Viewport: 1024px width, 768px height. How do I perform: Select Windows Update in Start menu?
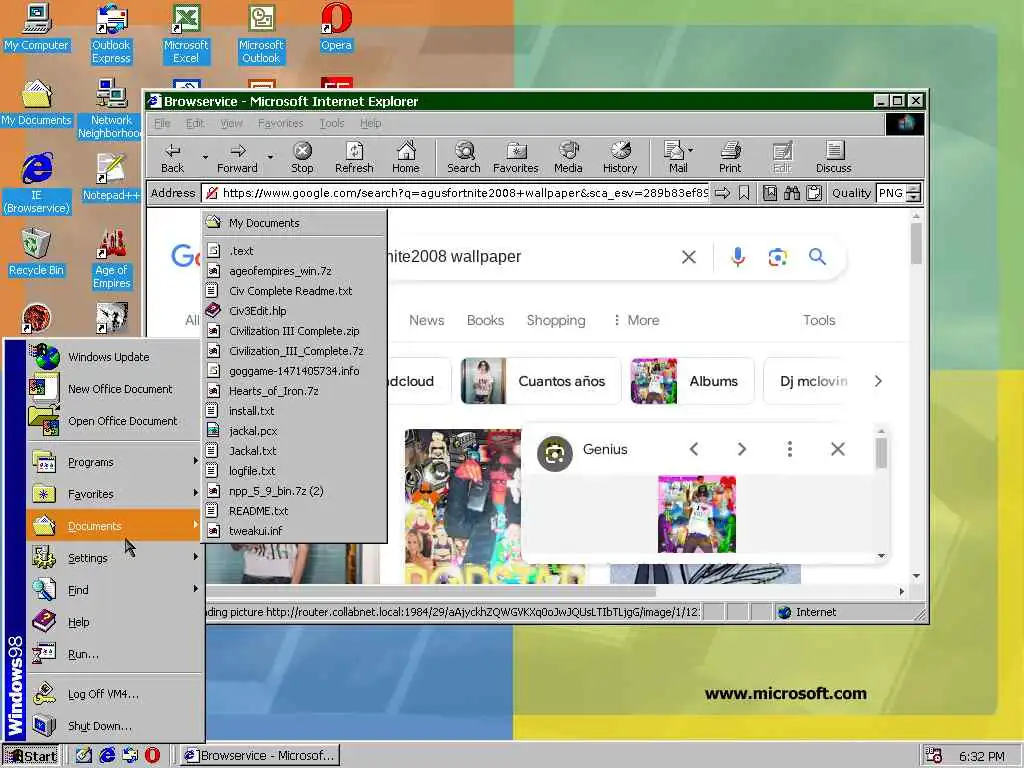114,357
